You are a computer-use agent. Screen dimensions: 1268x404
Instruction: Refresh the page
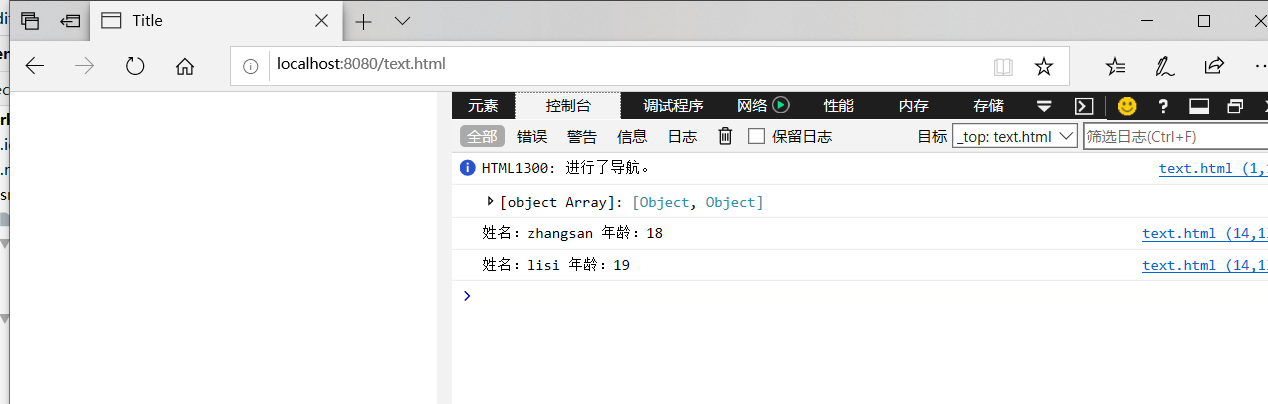[135, 66]
